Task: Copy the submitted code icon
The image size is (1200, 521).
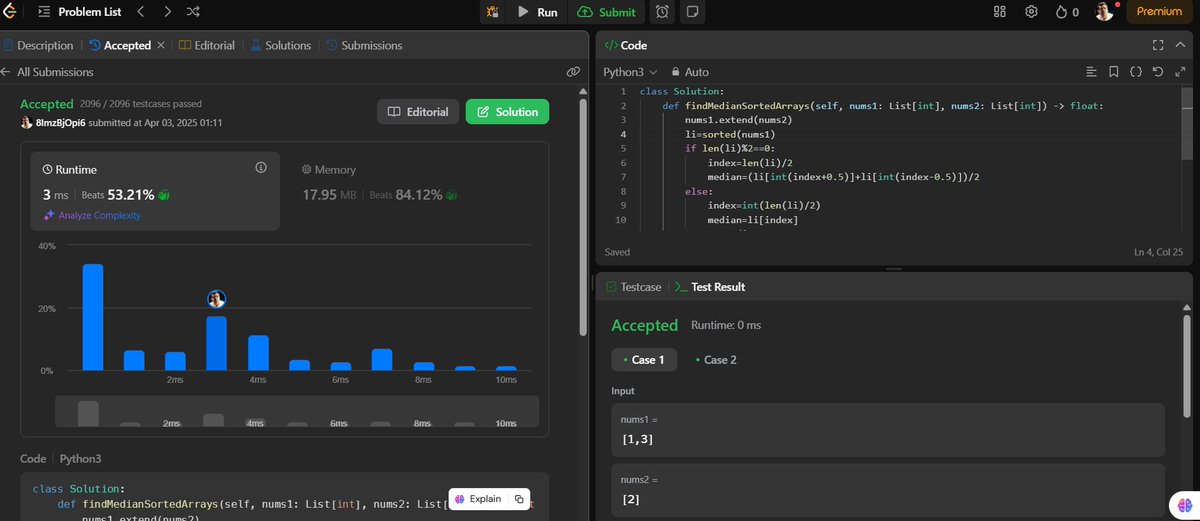Action: coord(519,499)
